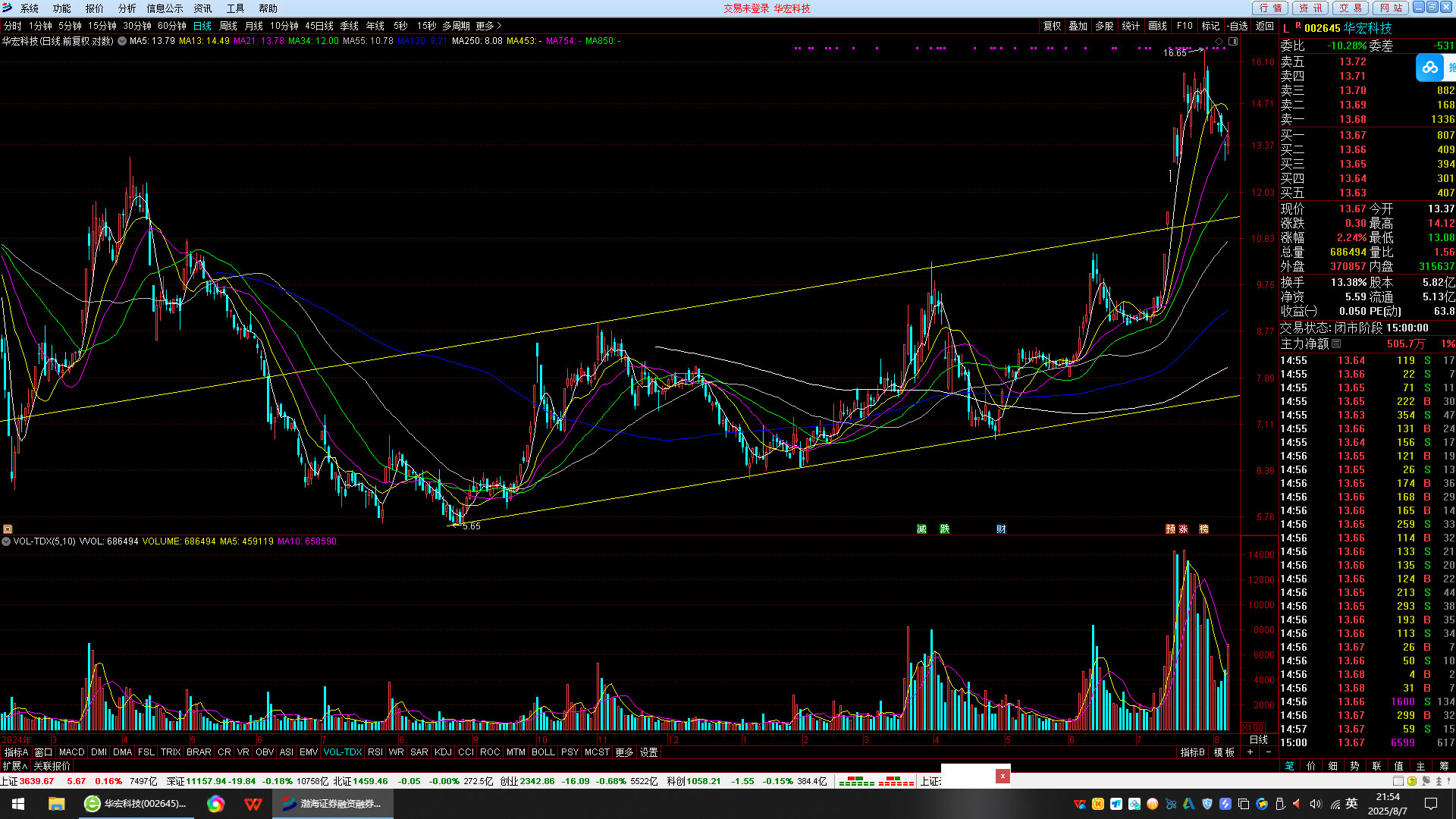
Task: Select the VOL-TDX indicator
Action: tap(343, 752)
